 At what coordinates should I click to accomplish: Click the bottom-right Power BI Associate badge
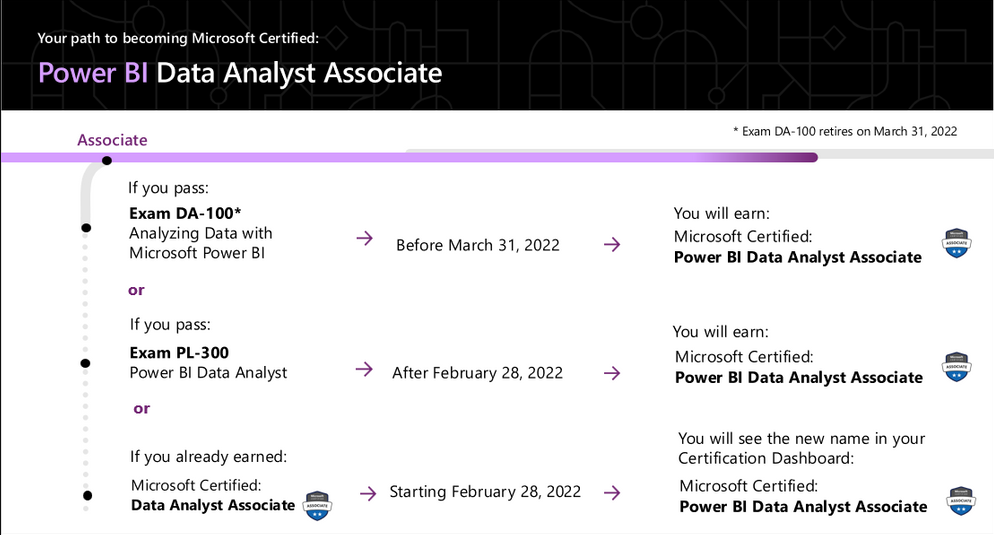pos(959,503)
